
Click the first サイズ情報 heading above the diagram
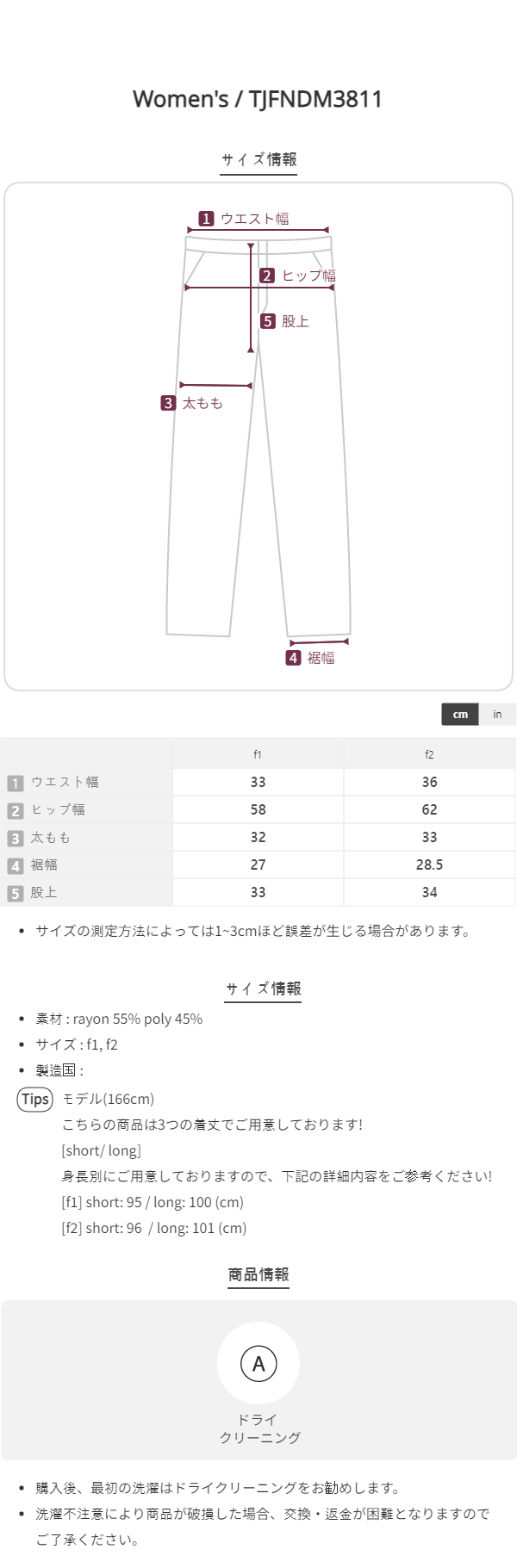(258, 159)
